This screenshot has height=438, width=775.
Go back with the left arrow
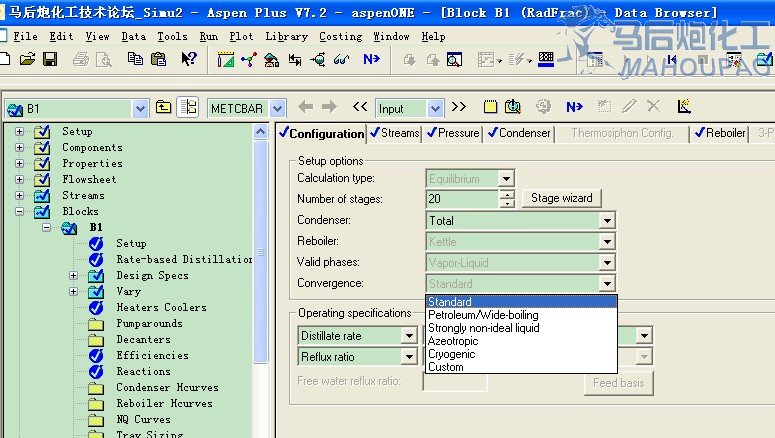pyautogui.click(x=305, y=107)
